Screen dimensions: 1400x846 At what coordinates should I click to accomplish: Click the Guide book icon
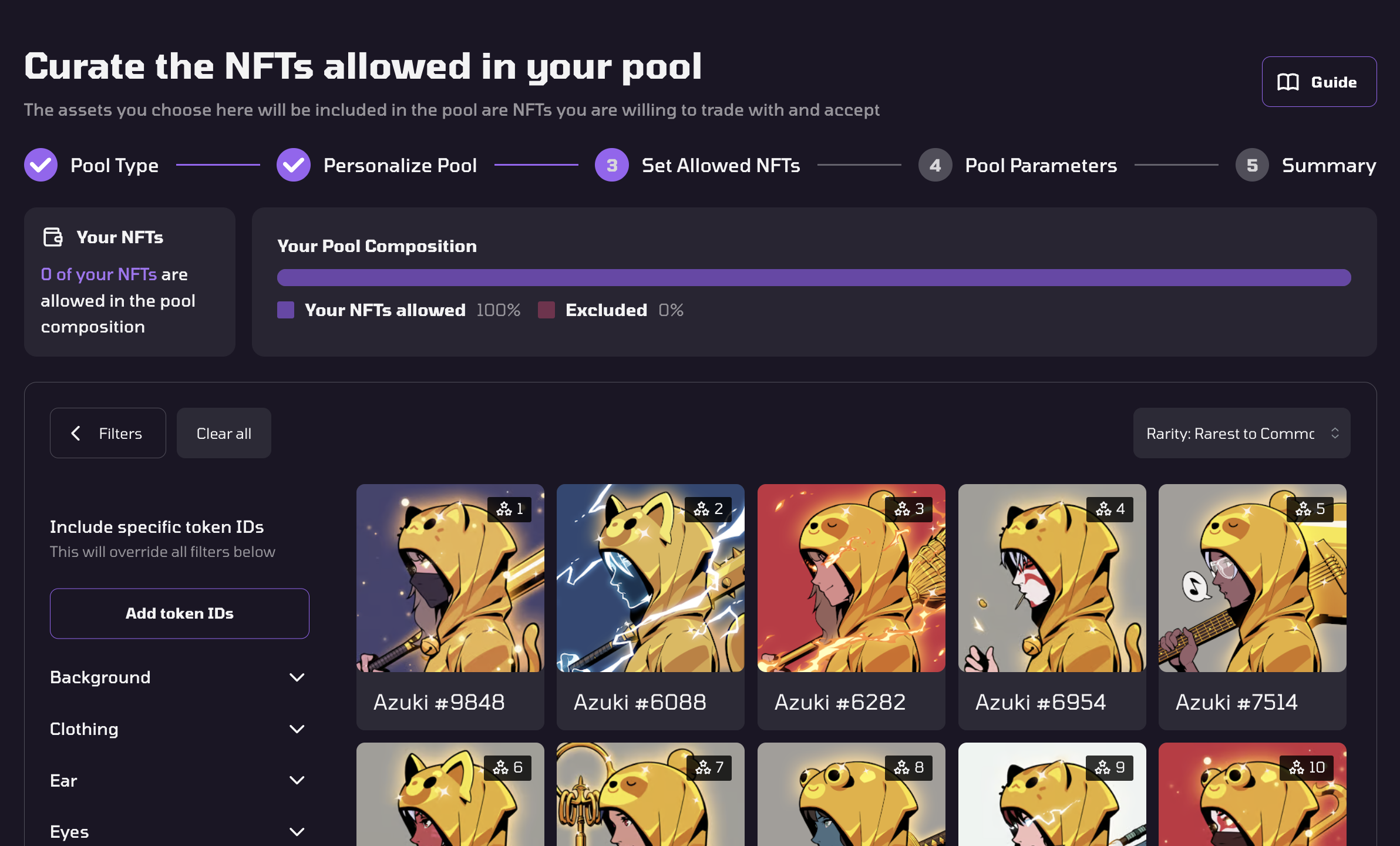click(1288, 82)
